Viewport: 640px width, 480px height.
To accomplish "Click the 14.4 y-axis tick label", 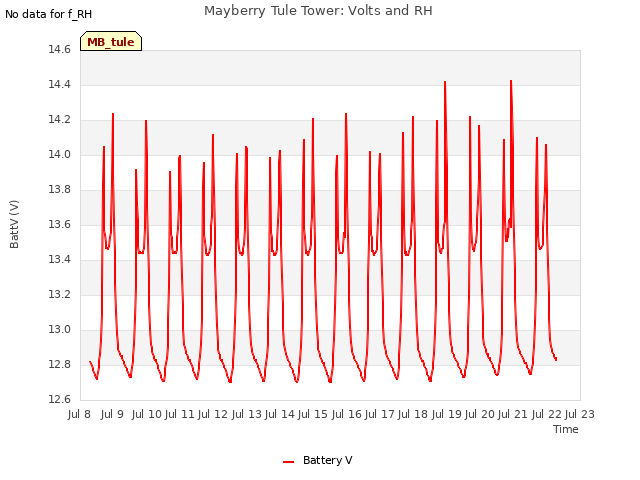I will click(59, 84).
